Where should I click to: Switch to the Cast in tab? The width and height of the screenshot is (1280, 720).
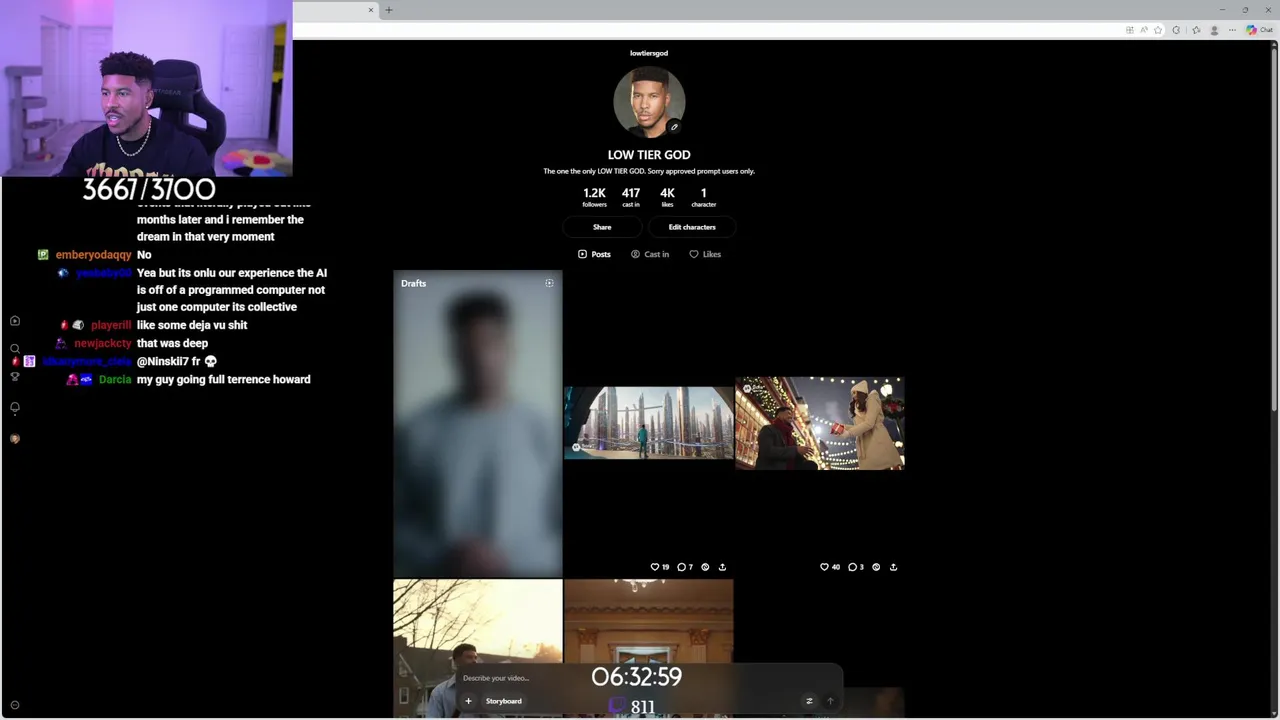tap(650, 254)
